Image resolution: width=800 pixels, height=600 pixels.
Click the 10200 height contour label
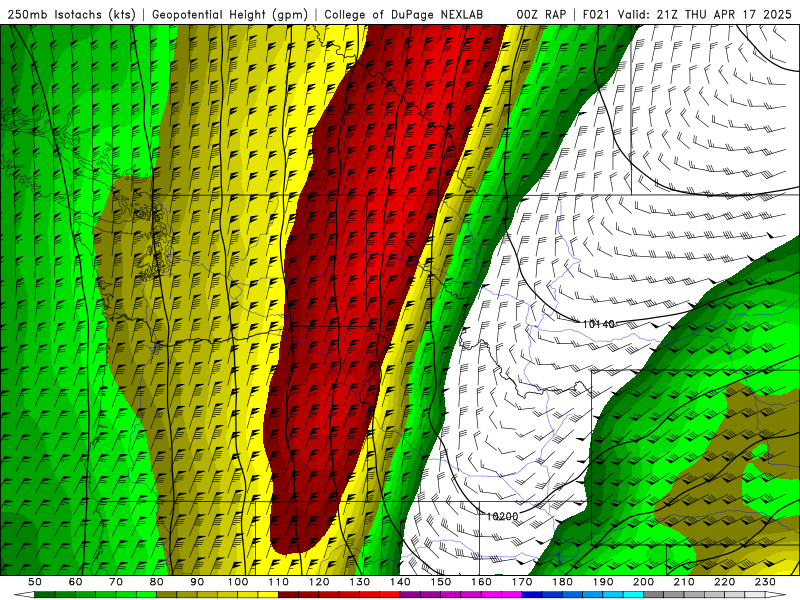coord(502,516)
